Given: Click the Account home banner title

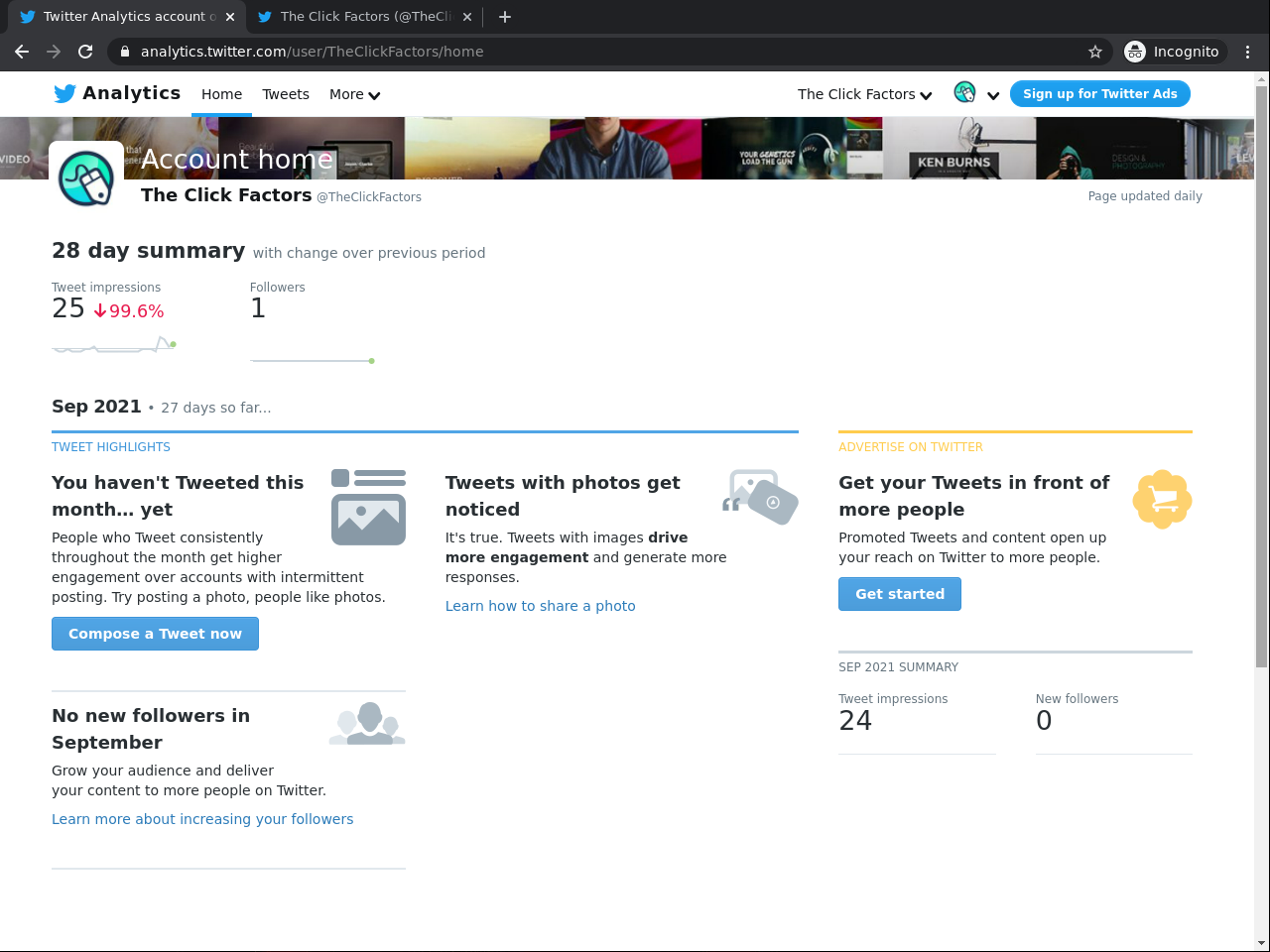Looking at the screenshot, I should point(237,159).
